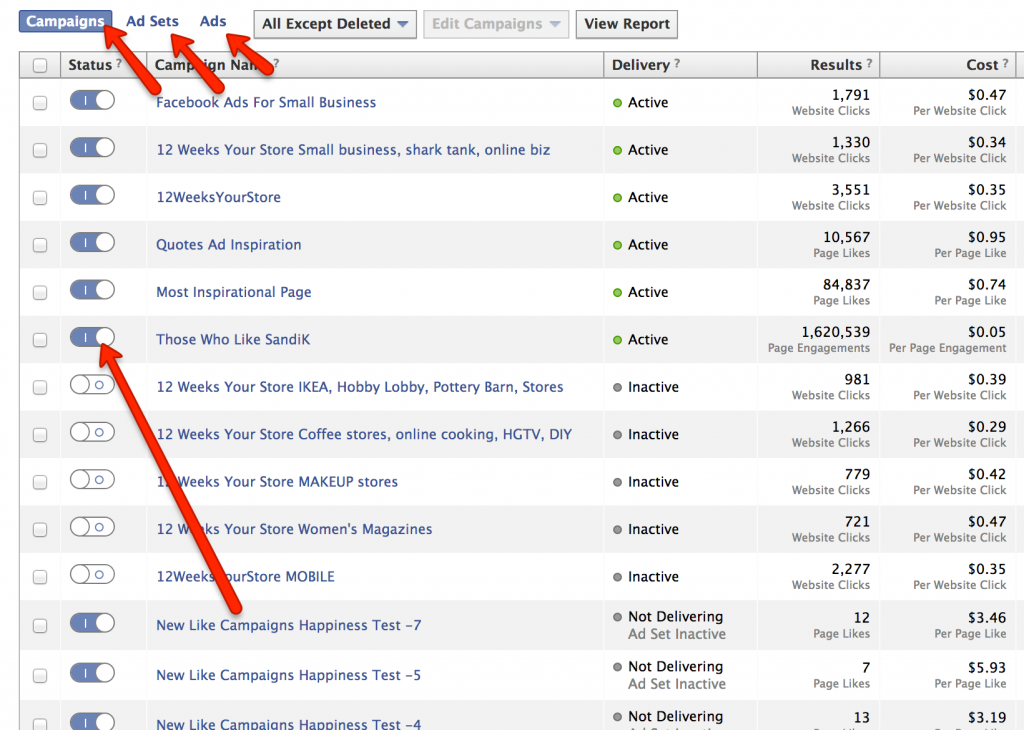
Task: Switch to the Ads tab
Action: click(213, 19)
